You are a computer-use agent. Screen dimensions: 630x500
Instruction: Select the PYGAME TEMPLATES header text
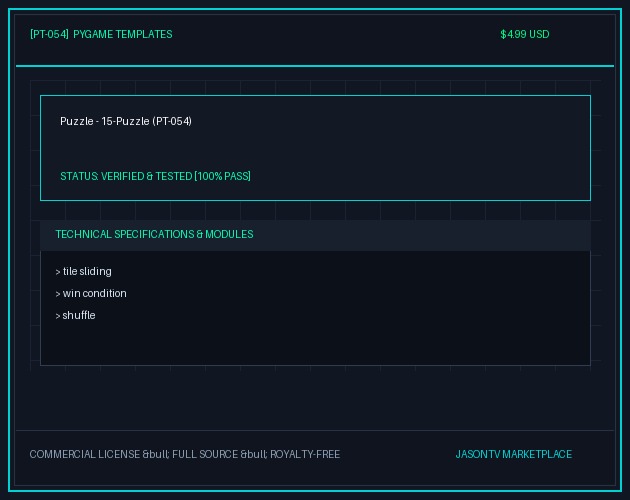pyautogui.click(x=123, y=34)
